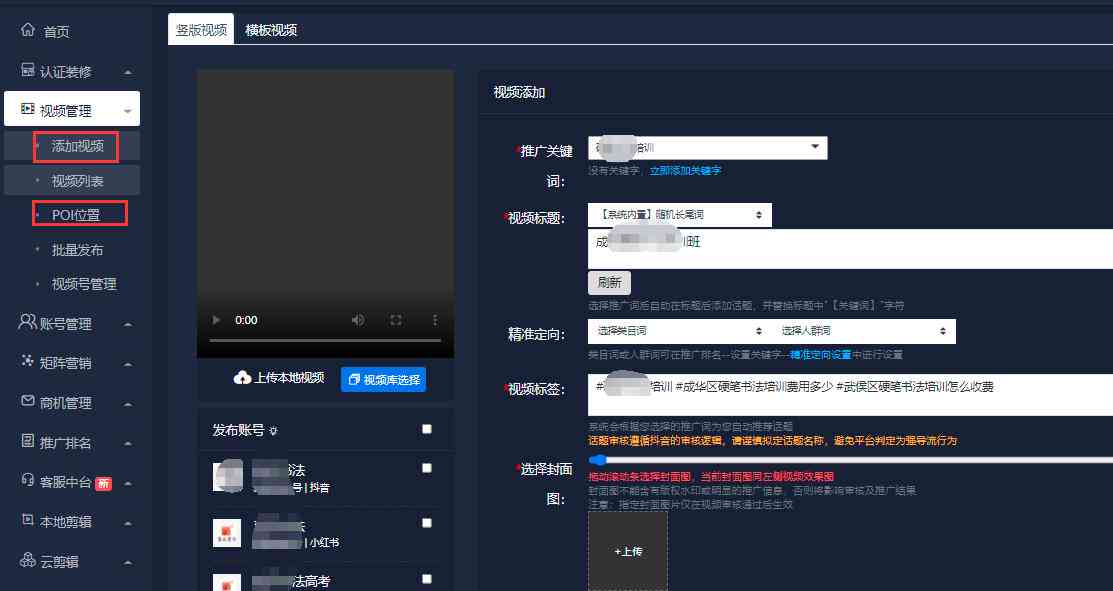This screenshot has width=1113, height=591.
Task: Click the 视频管理 film icon
Action: [28, 109]
